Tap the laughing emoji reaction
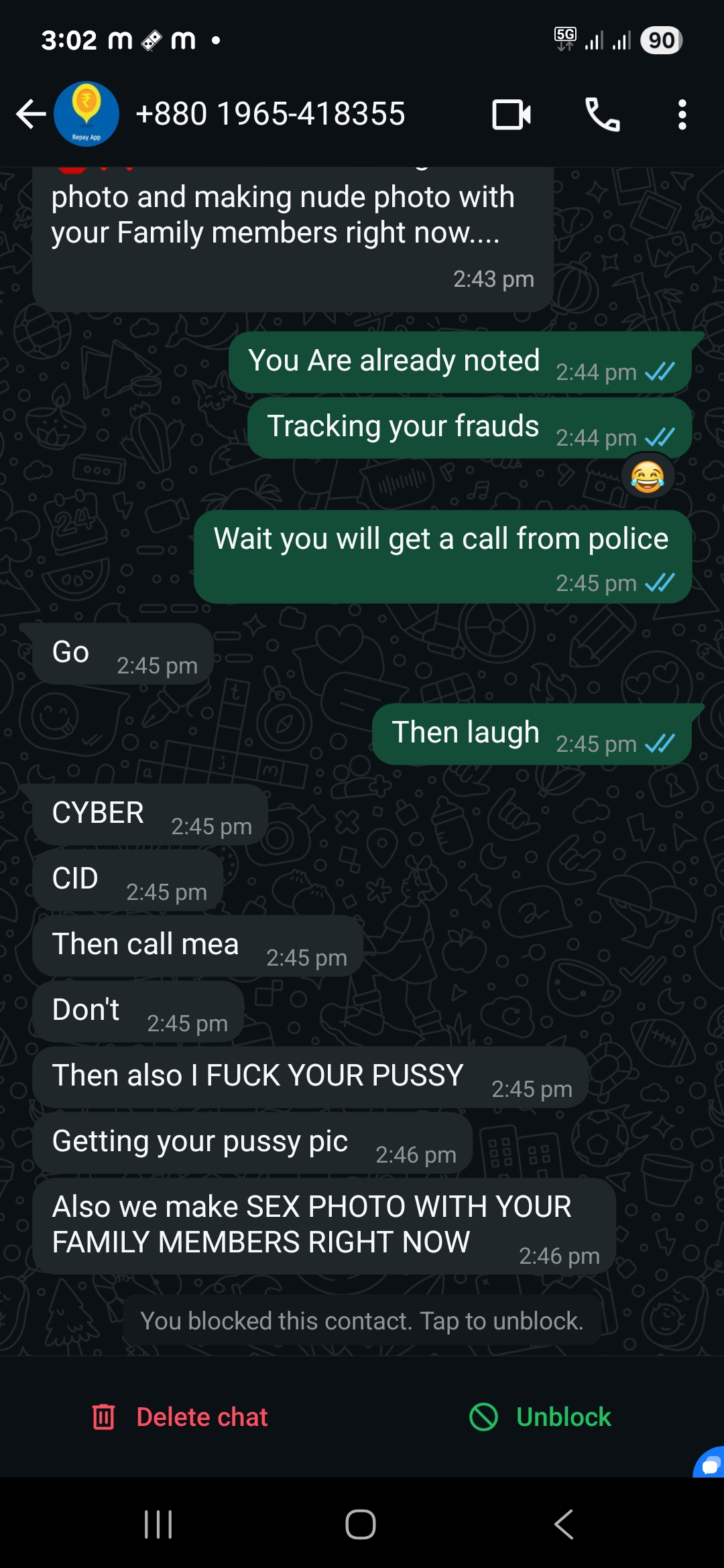The width and height of the screenshot is (724, 1568). [648, 477]
